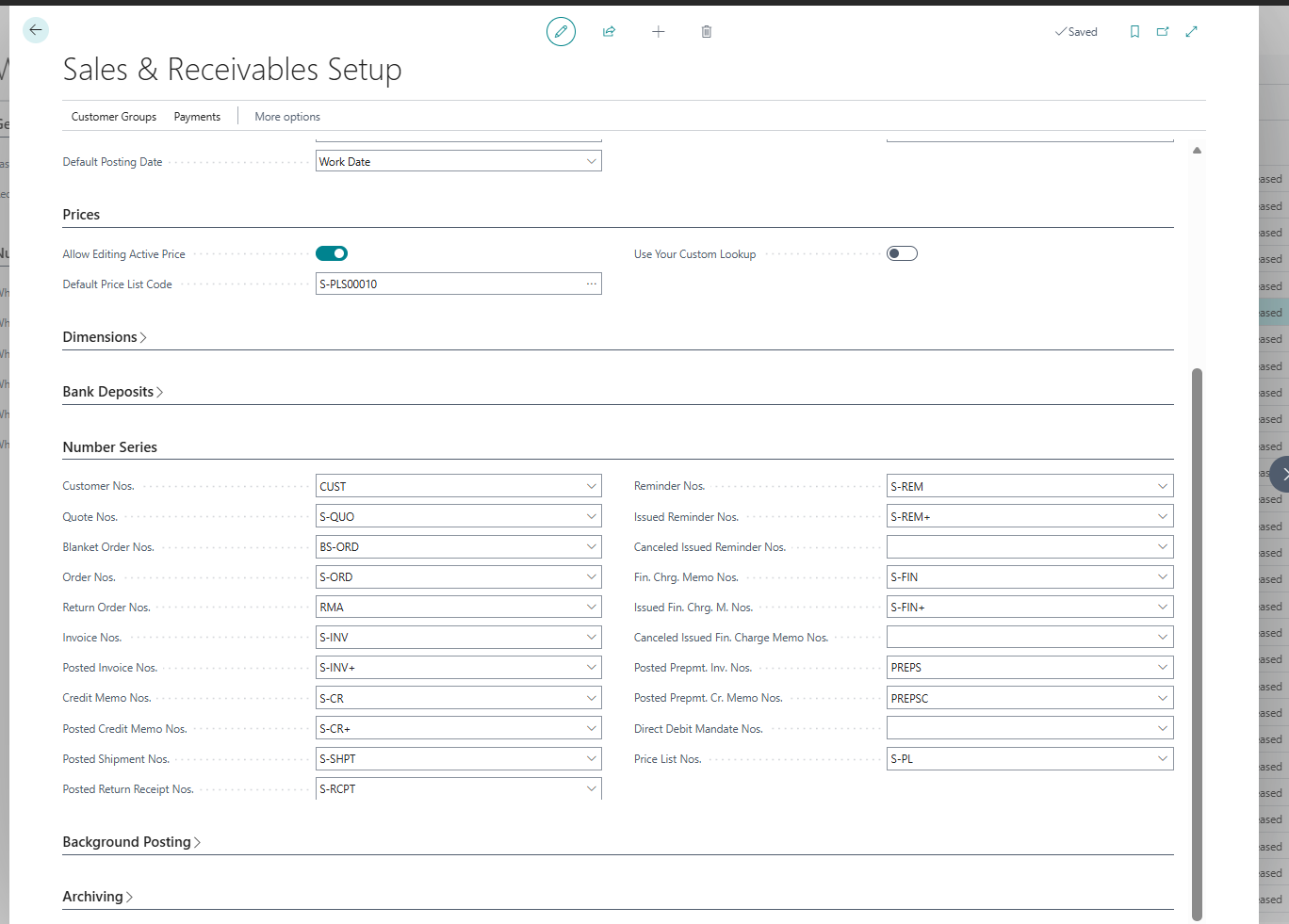Image resolution: width=1289 pixels, height=924 pixels.
Task: Click the scrollbar up arrow
Action: (x=1197, y=151)
